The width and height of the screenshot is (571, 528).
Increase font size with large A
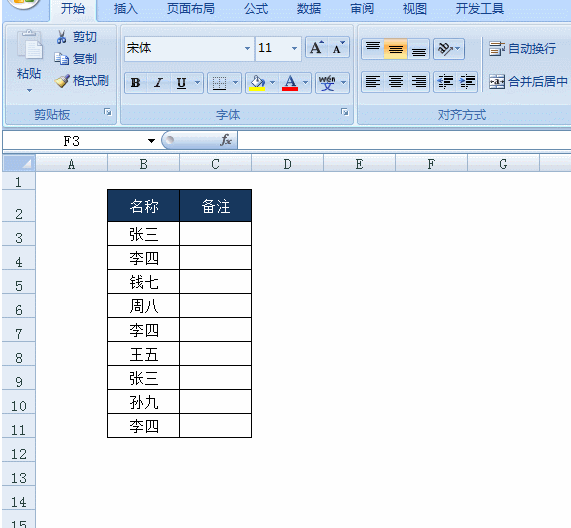coord(316,48)
